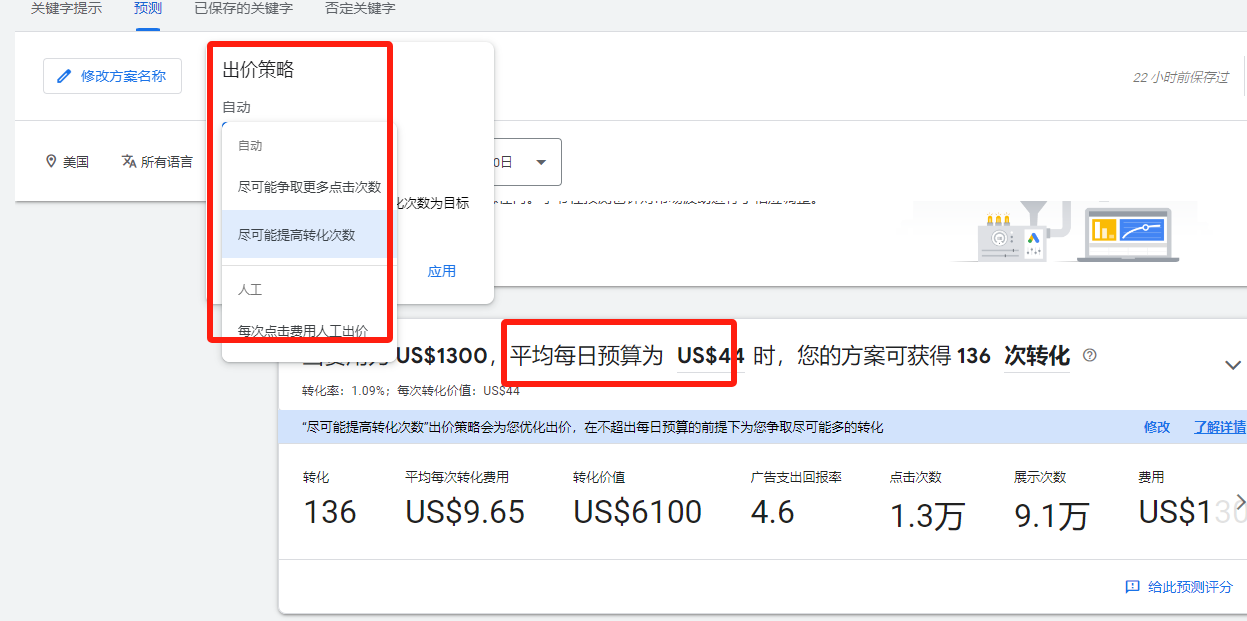
Task: Click the feedback icon beside 给此预测评分
Action: pyautogui.click(x=1132, y=587)
